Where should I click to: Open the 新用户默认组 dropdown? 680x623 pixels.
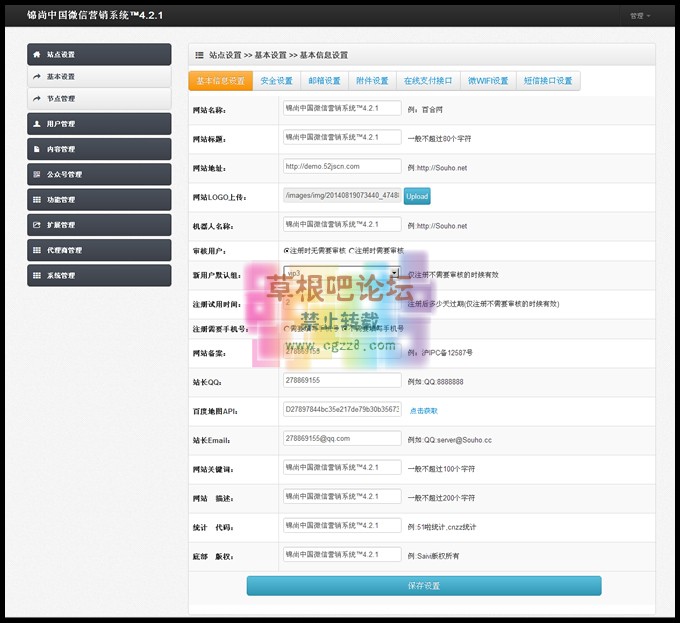click(x=341, y=272)
